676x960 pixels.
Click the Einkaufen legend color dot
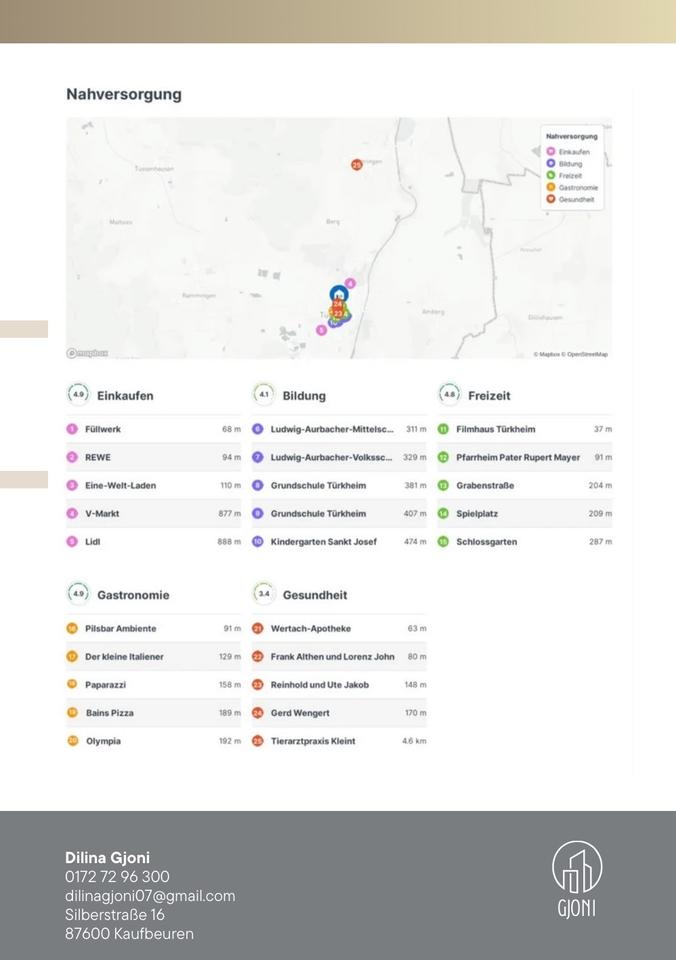(x=550, y=152)
